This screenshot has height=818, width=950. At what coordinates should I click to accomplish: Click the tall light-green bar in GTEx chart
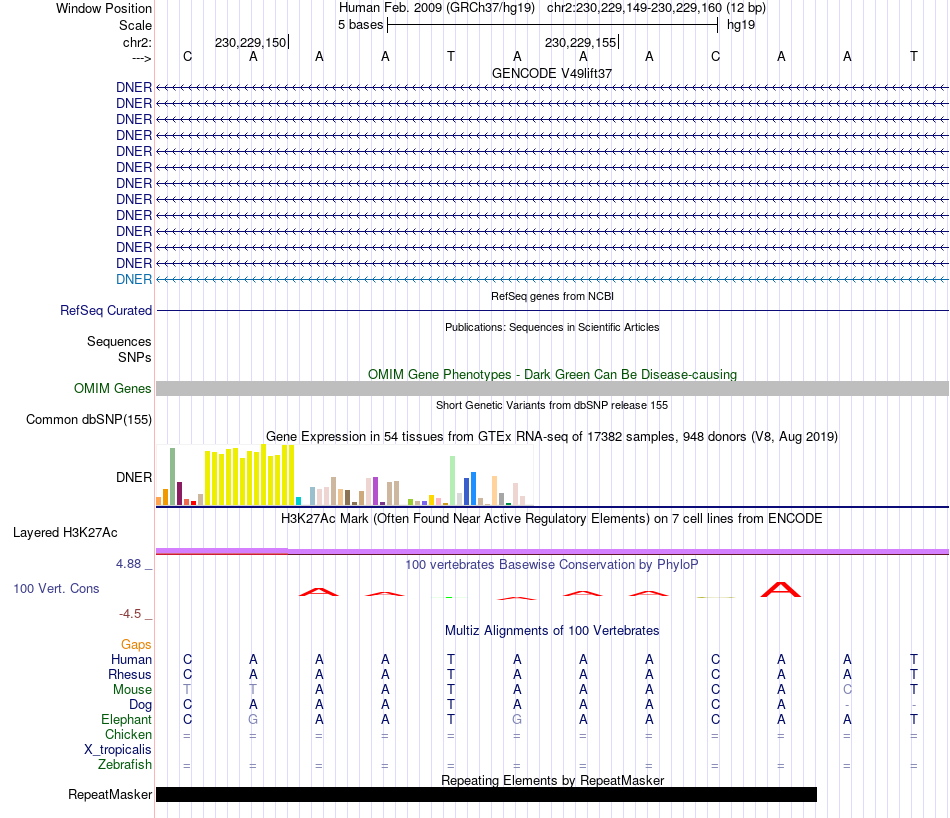pos(453,481)
